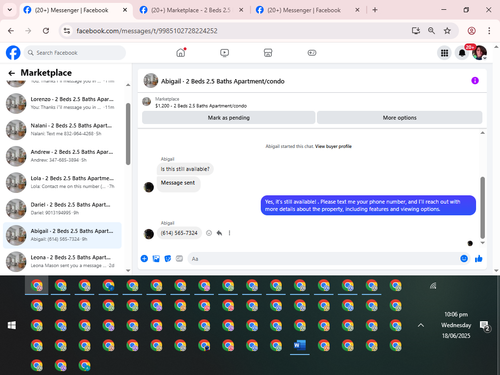Image resolution: width=500 pixels, height=375 pixels.
Task: Go back in browser history
Action: [x=11, y=31]
